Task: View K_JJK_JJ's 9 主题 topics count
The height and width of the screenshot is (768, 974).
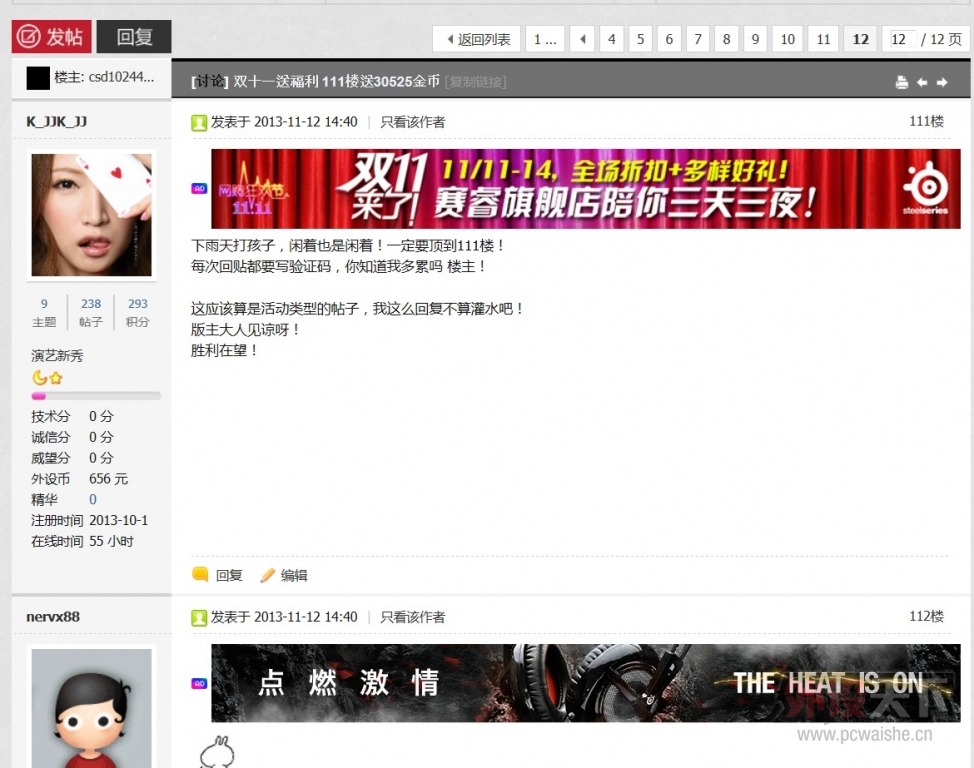Action: click(44, 313)
